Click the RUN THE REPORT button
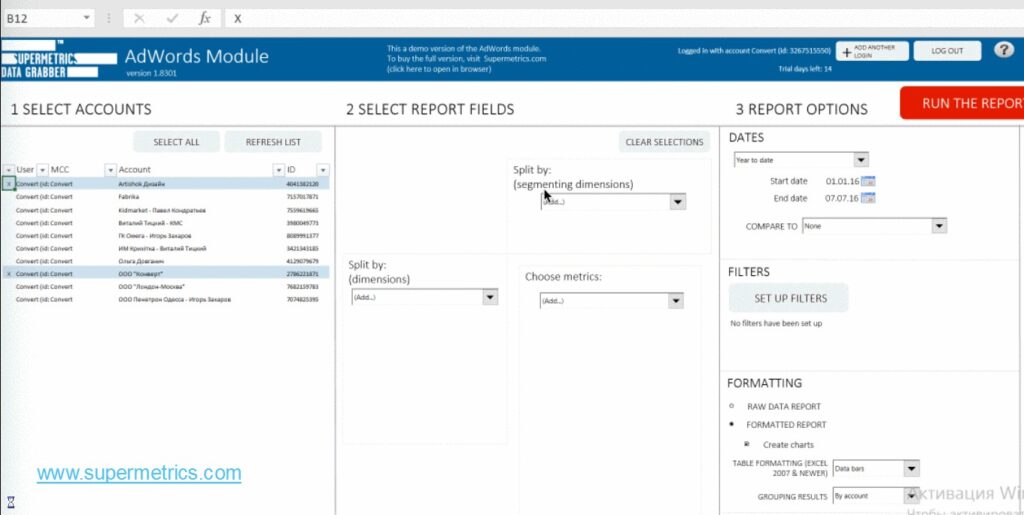This screenshot has height=515, width=1024. pyautogui.click(x=962, y=103)
